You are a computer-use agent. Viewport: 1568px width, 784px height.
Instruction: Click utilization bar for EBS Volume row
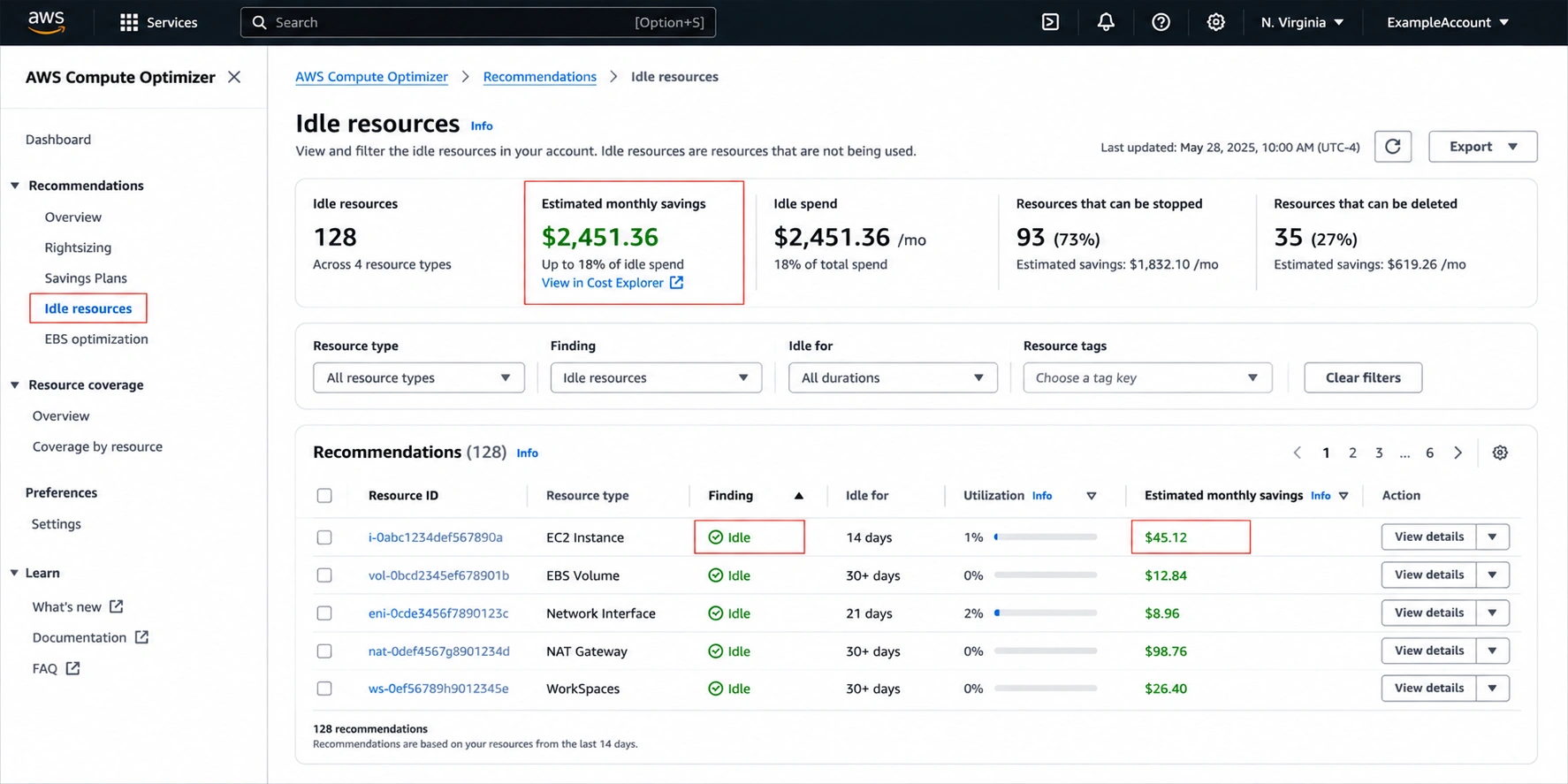pyautogui.click(x=1046, y=575)
